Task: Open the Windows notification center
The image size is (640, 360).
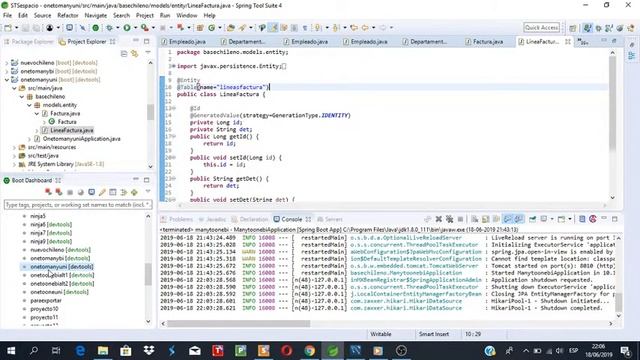Action: [626, 351]
